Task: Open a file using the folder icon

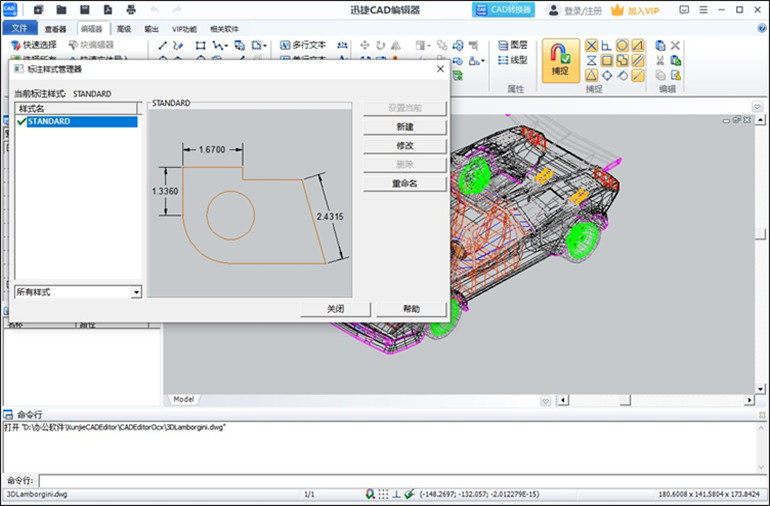Action: [61, 10]
